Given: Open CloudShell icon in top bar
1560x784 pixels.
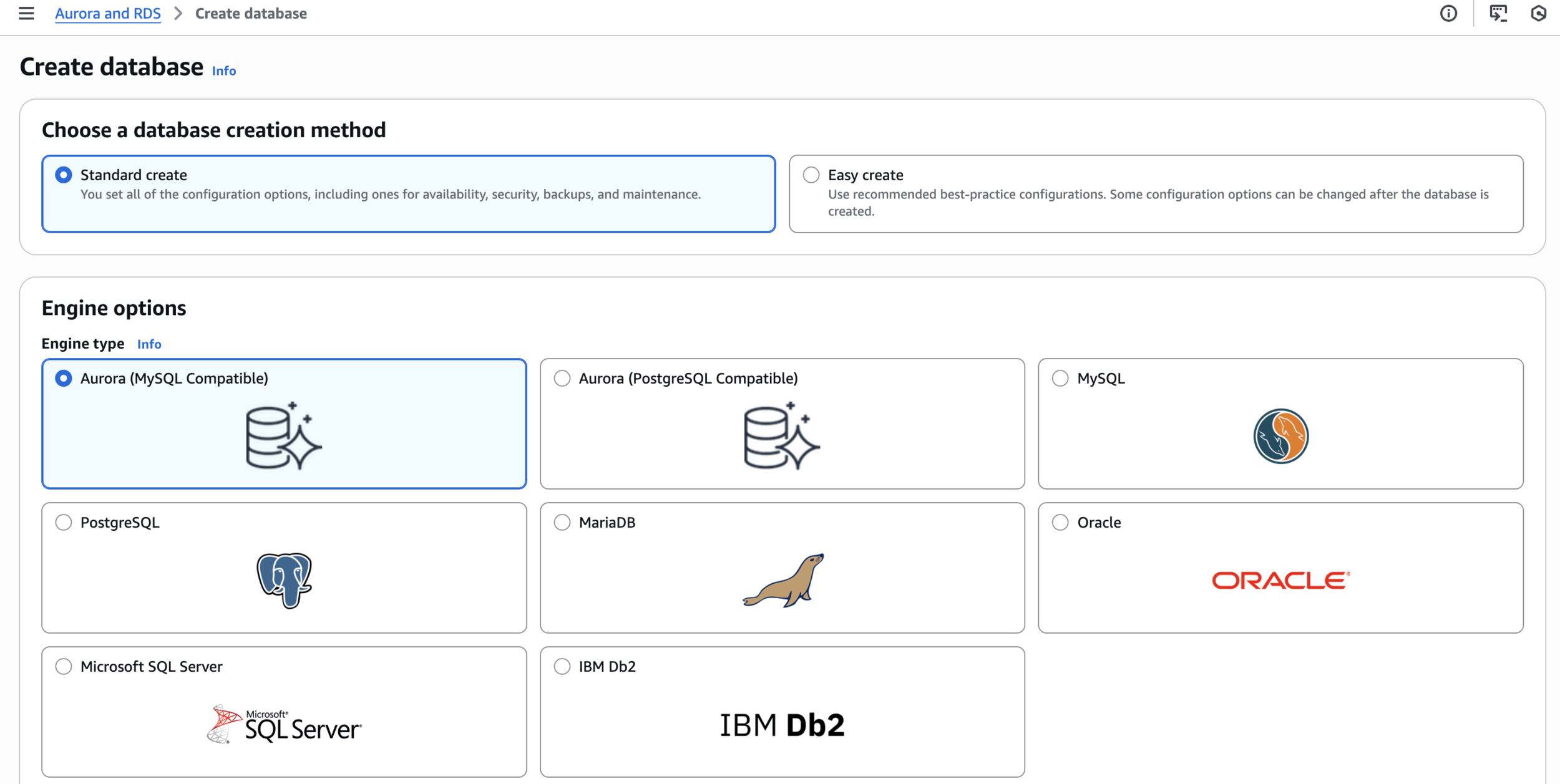Looking at the screenshot, I should click(1498, 13).
